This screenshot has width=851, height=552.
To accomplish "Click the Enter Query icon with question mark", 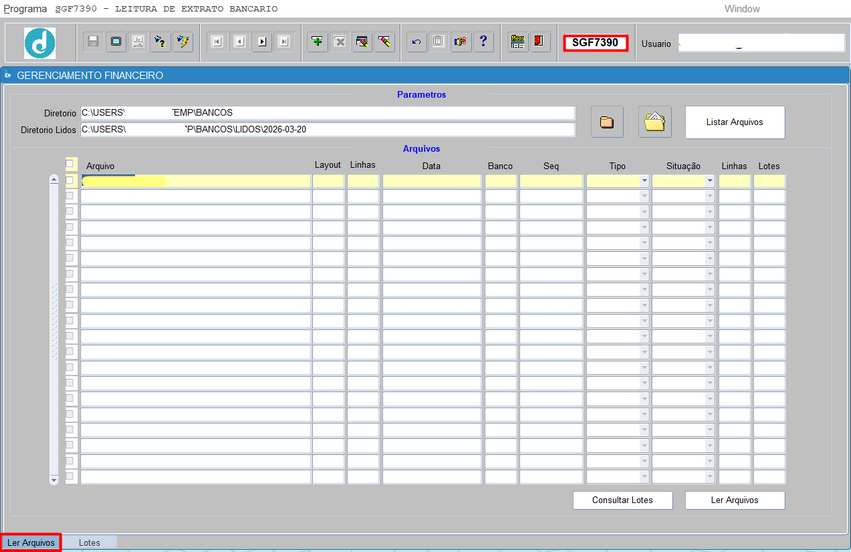I will point(161,42).
